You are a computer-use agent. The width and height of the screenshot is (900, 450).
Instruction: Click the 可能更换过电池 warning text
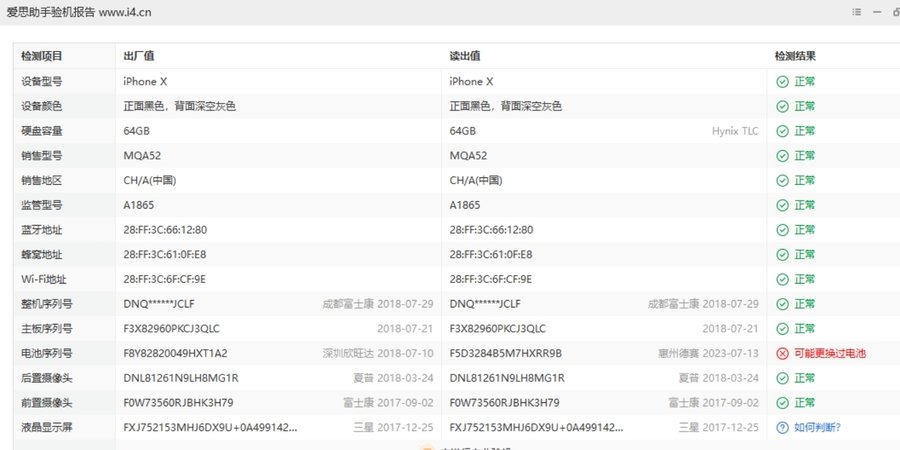829,353
